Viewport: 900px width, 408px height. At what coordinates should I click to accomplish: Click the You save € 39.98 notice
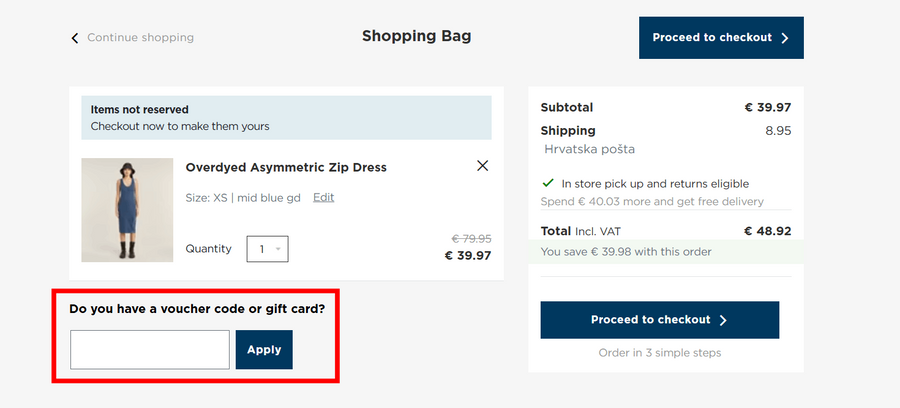tap(626, 252)
